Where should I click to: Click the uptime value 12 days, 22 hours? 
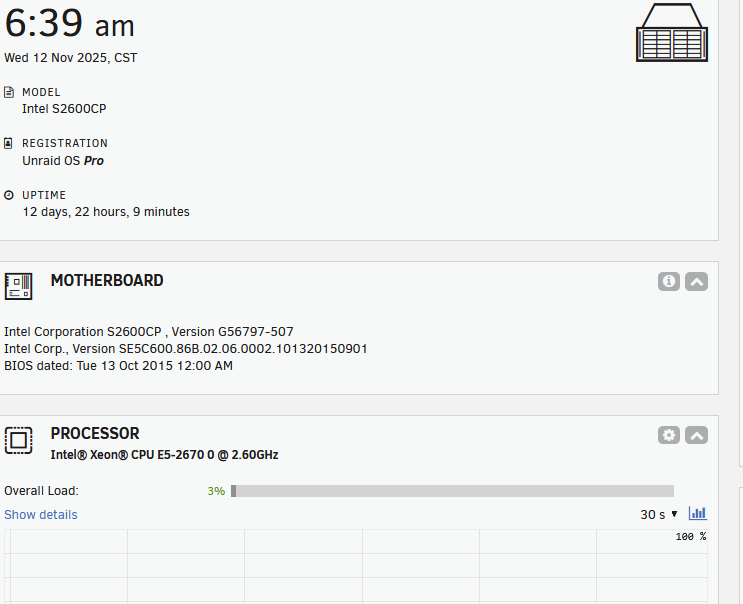(106, 212)
